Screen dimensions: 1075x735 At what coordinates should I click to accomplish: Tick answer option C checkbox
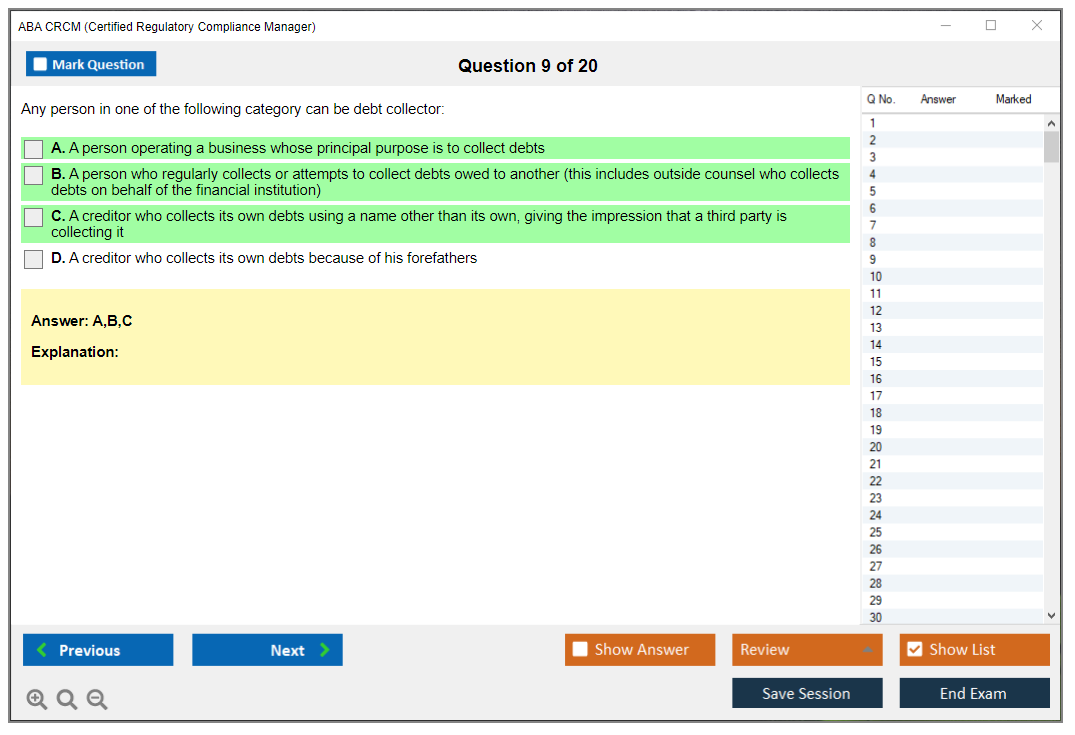click(34, 217)
